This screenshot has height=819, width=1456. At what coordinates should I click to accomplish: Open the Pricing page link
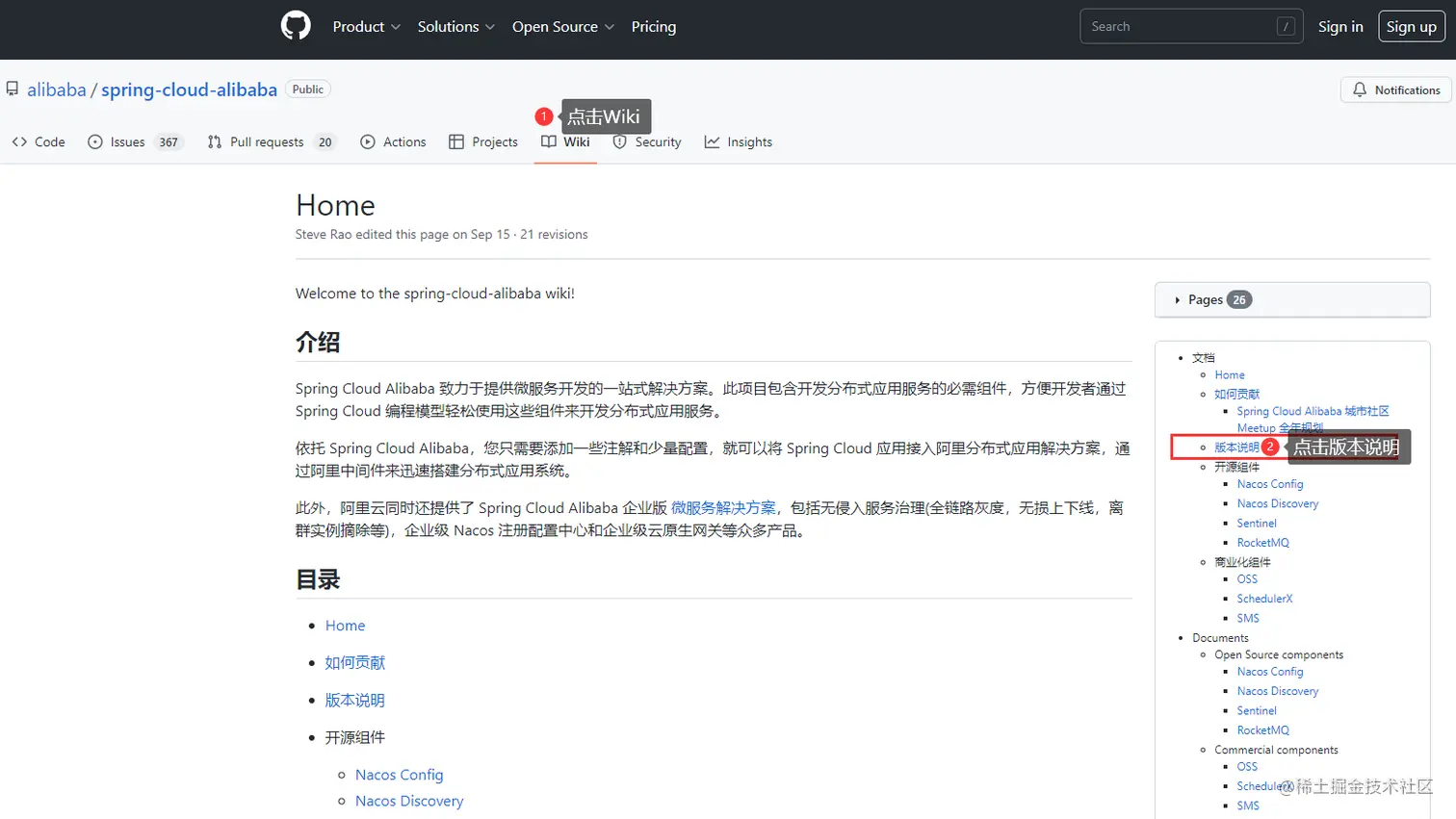point(654,27)
